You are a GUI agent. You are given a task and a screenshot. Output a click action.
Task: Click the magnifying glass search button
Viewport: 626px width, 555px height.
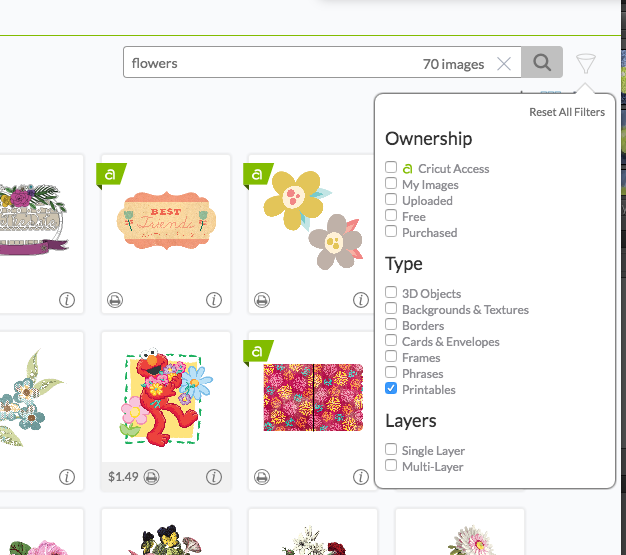tap(542, 62)
